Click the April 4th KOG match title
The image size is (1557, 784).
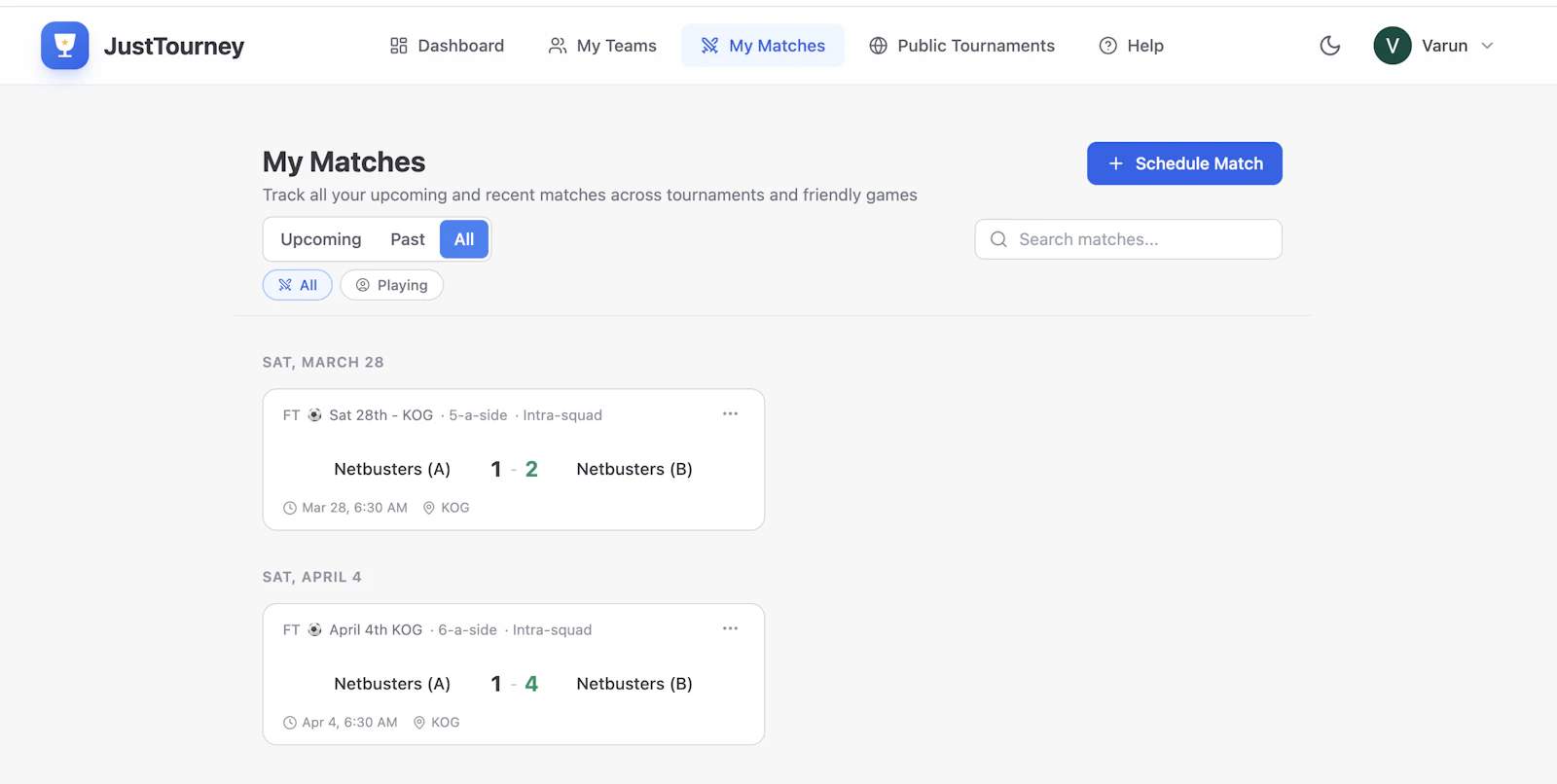(x=376, y=630)
